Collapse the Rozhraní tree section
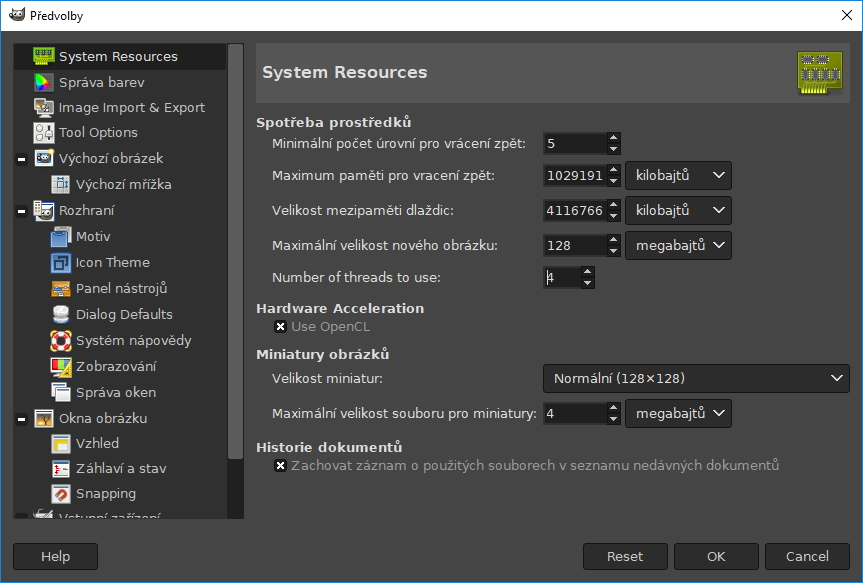863x583 pixels. pos(21,211)
